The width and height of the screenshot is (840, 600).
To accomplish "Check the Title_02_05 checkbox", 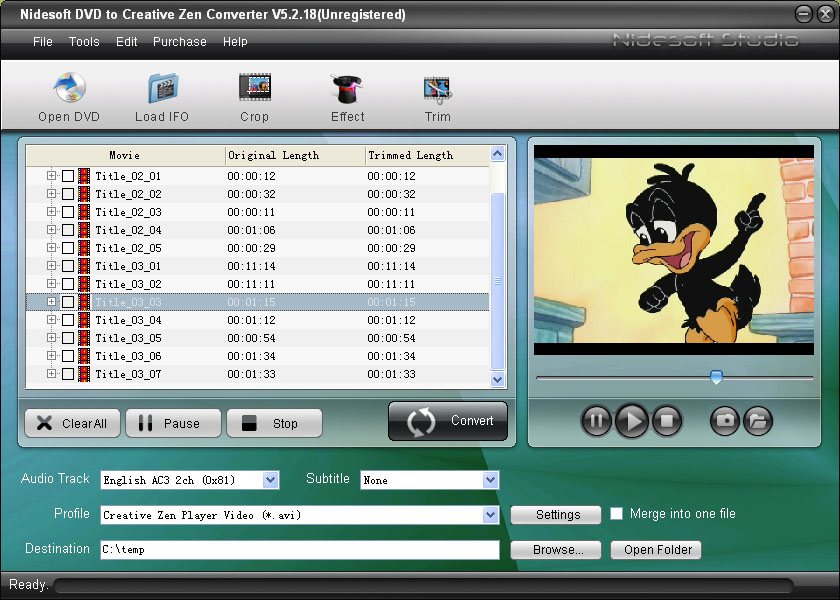I will (x=68, y=248).
